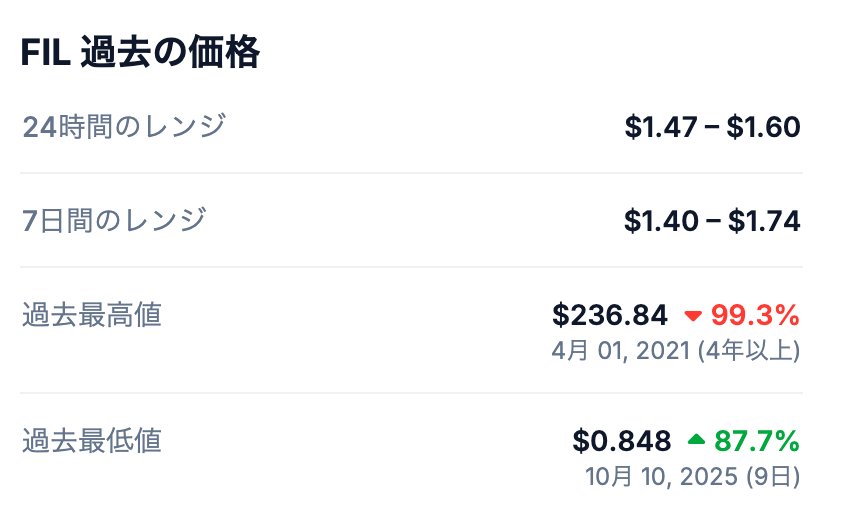
Task: Click the green 87.7% change figure
Action: 757,441
